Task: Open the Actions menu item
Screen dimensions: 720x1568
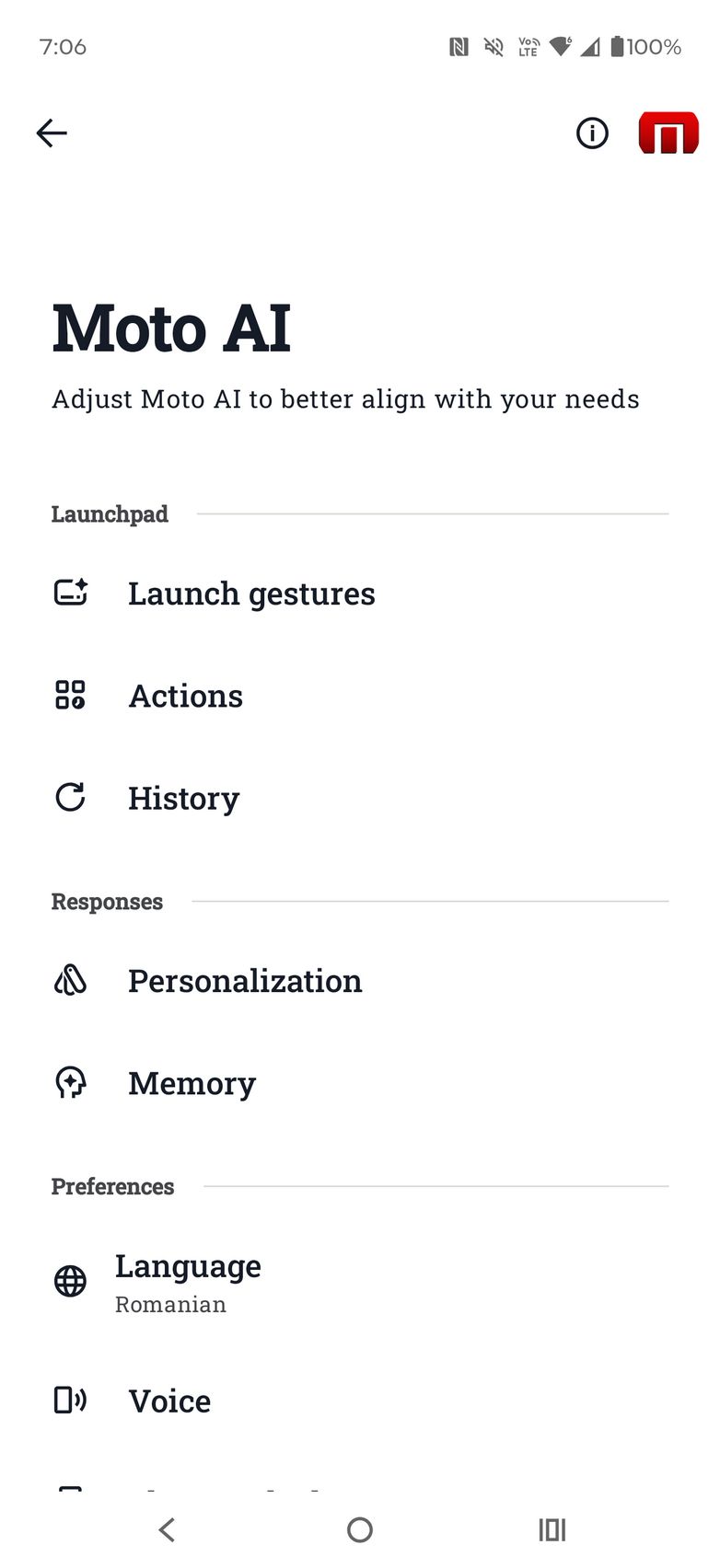Action: (x=186, y=696)
